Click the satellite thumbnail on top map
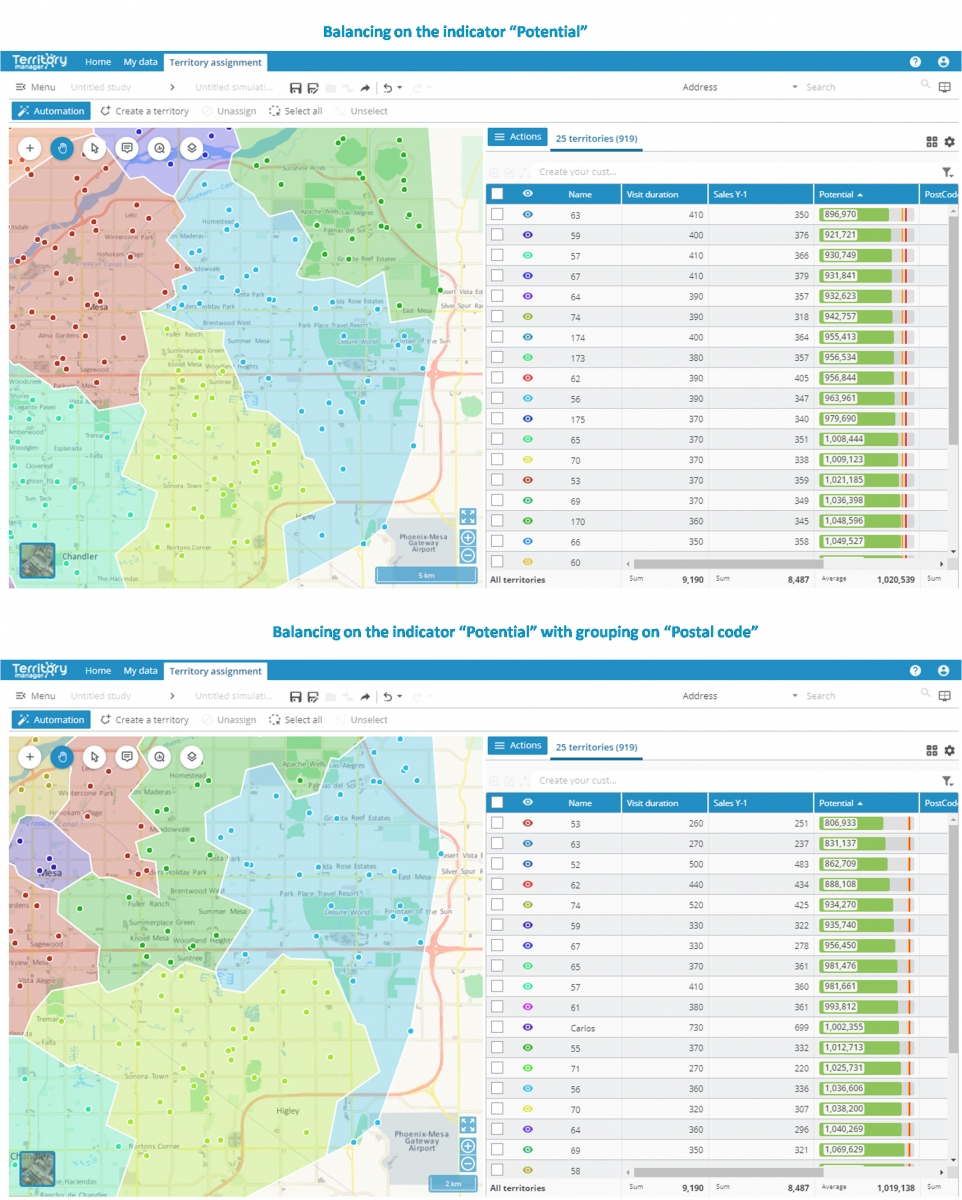The width and height of the screenshot is (962, 1200). coord(38,560)
